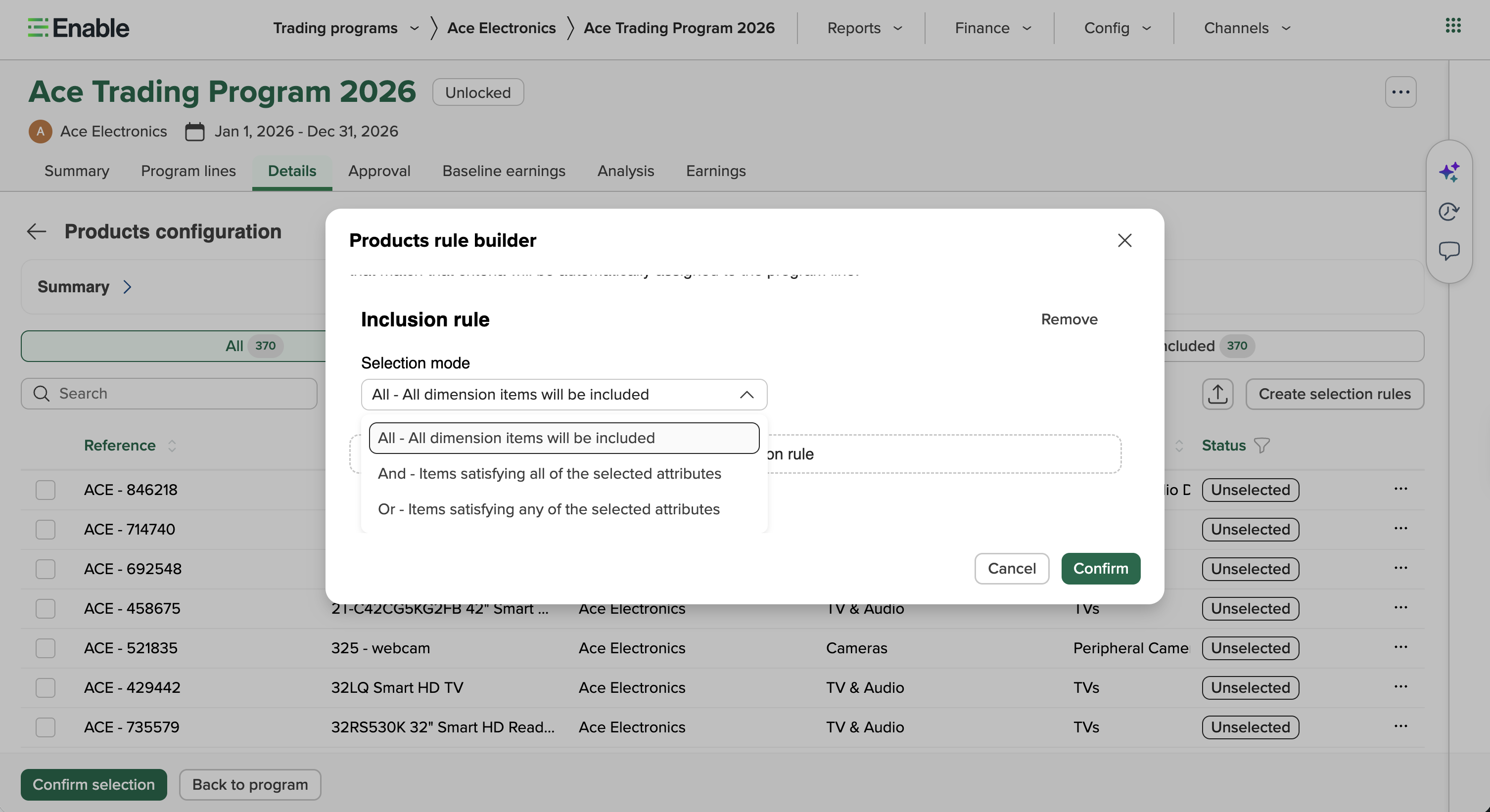
Task: Close the Products rule builder dialog
Action: click(x=1124, y=240)
